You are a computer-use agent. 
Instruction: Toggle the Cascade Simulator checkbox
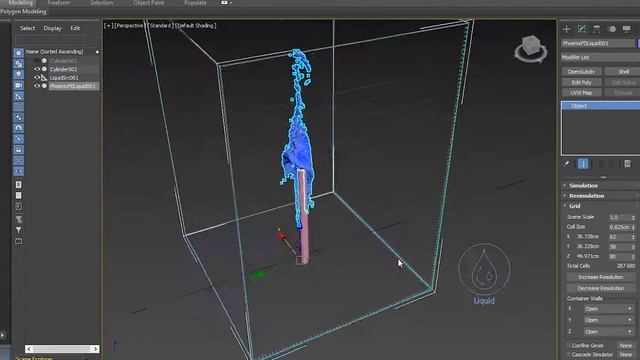(568, 355)
